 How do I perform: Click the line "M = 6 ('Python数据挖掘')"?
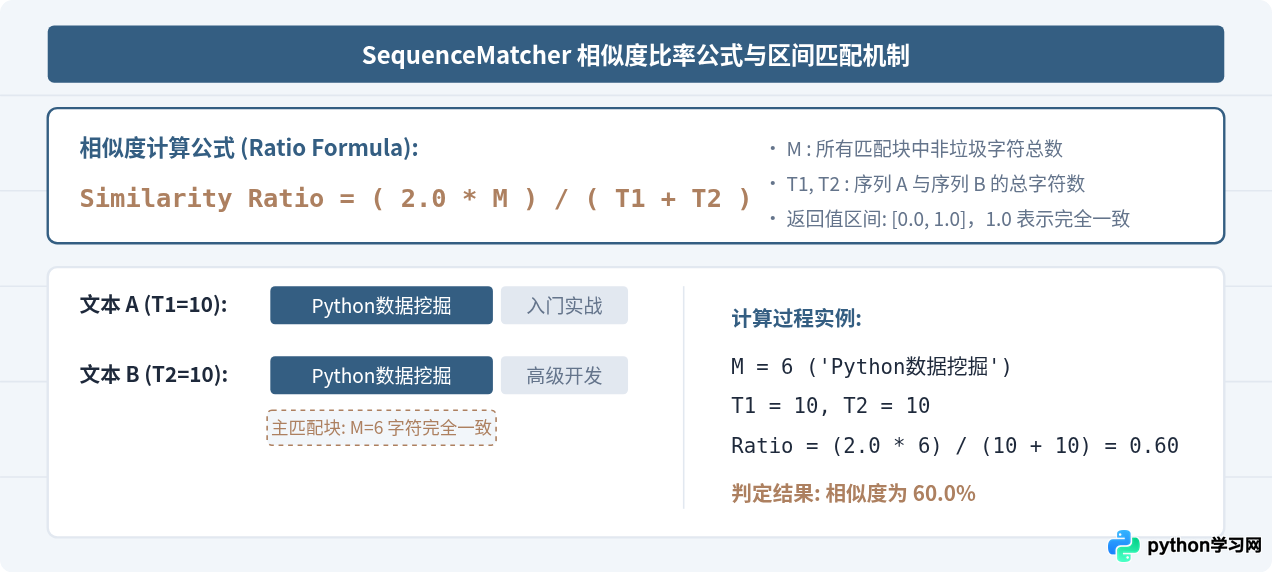coord(872,367)
